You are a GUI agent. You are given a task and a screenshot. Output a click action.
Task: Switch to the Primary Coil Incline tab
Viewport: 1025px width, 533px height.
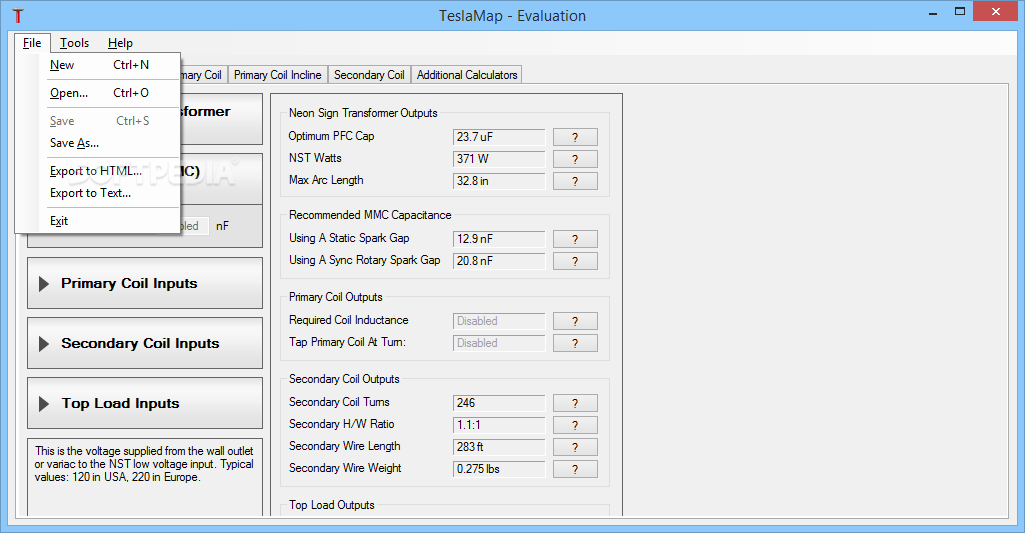(278, 75)
